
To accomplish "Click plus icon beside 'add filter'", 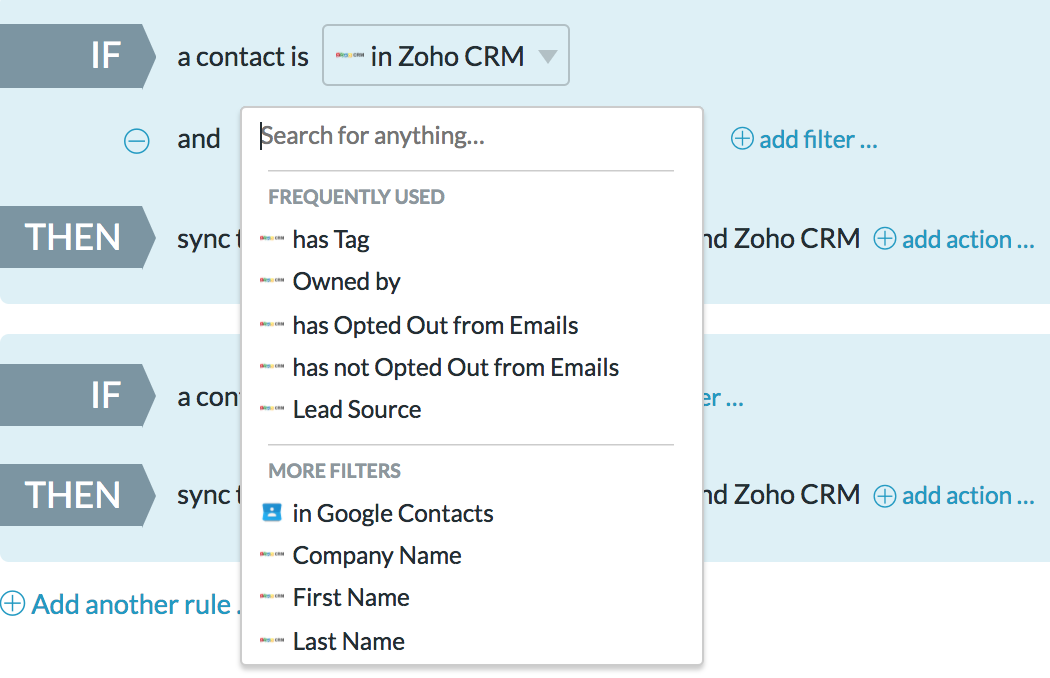I will tap(742, 138).
